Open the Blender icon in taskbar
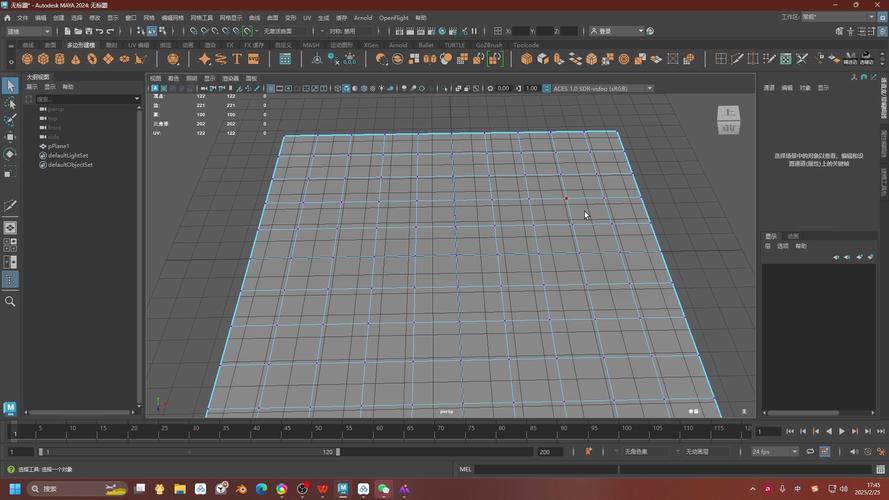Image resolution: width=889 pixels, height=500 pixels. pos(240,489)
